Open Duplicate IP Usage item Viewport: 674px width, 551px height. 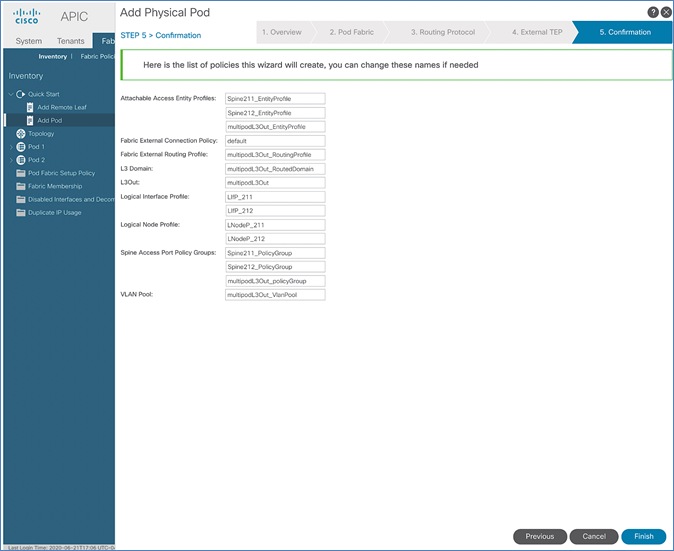point(55,213)
